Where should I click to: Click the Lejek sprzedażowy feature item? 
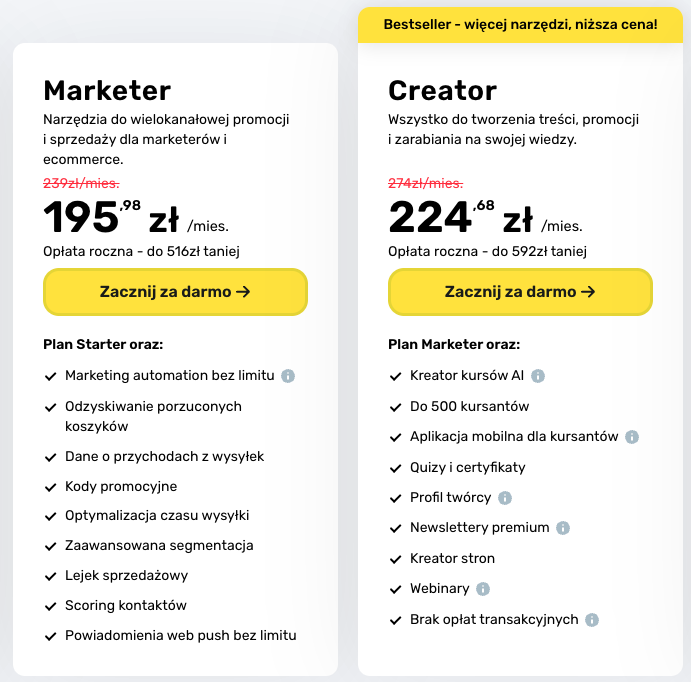pyautogui.click(x=126, y=575)
